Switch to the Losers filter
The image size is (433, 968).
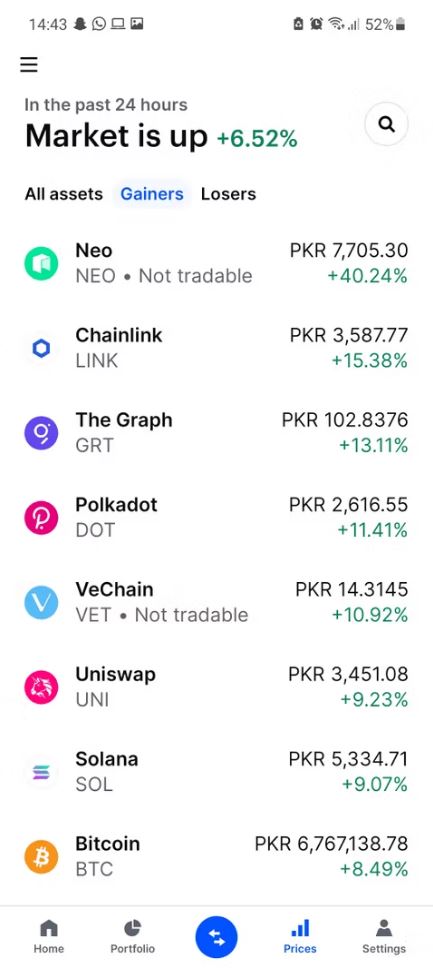tap(229, 194)
